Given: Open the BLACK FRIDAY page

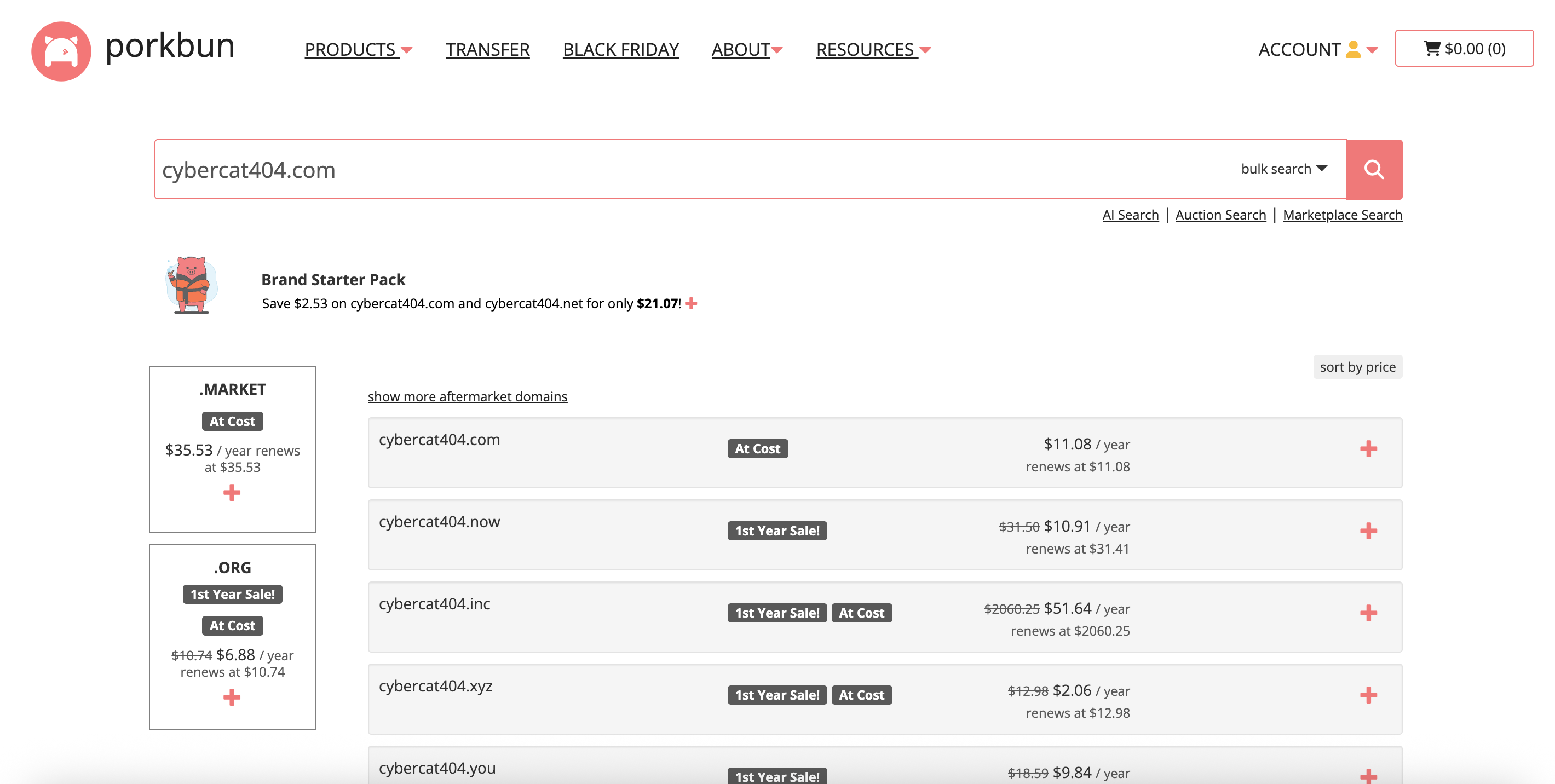Looking at the screenshot, I should (x=620, y=49).
